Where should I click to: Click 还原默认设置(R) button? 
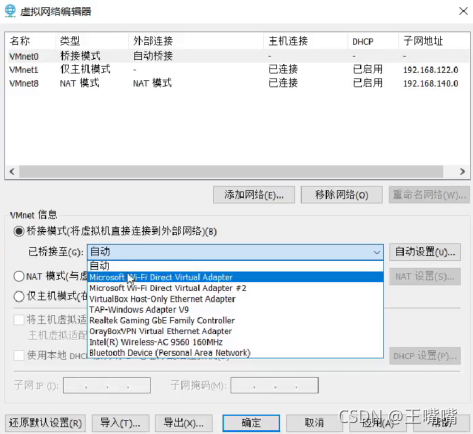(46, 423)
